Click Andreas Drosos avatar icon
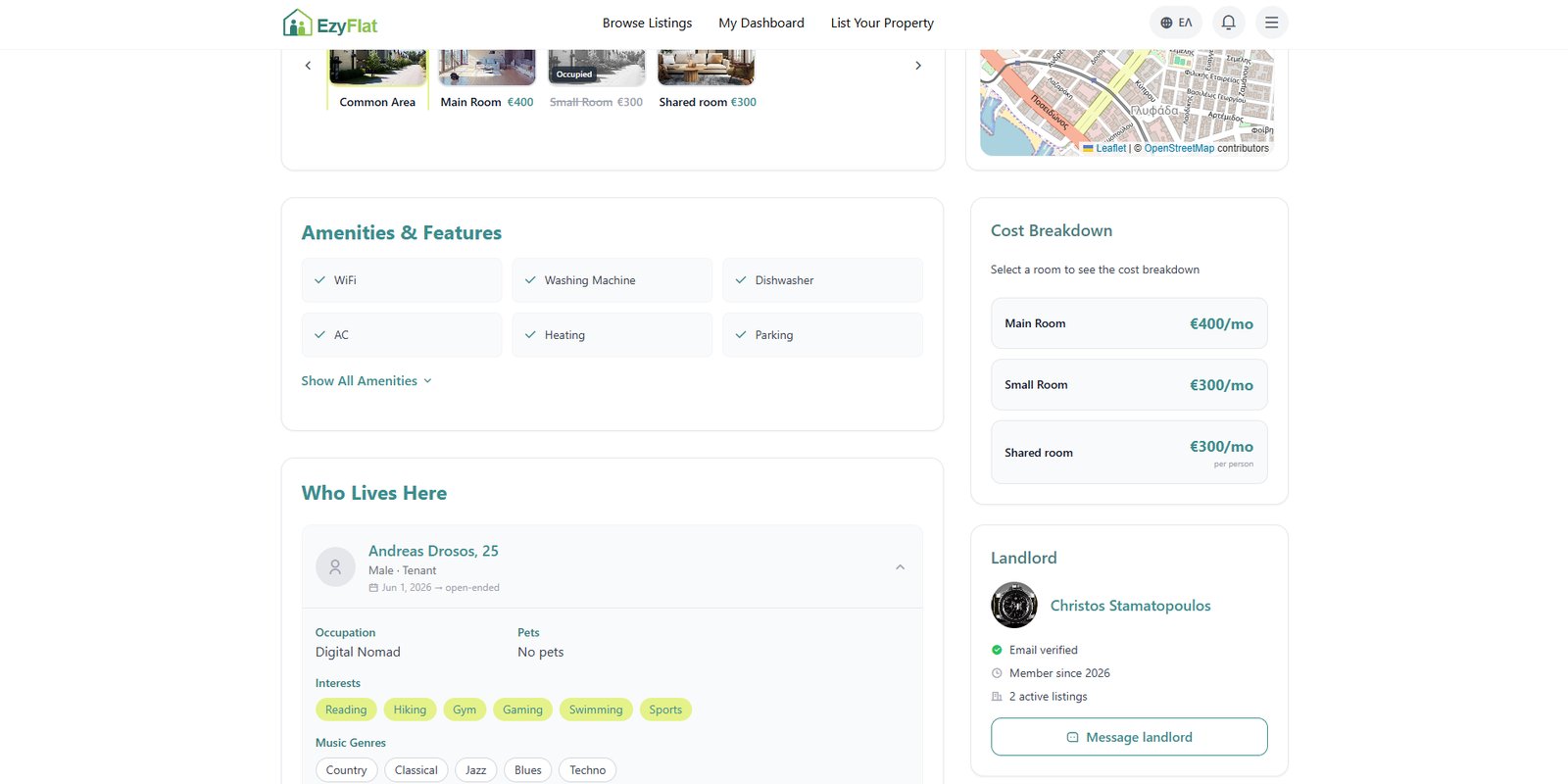1568x784 pixels. 335,566
